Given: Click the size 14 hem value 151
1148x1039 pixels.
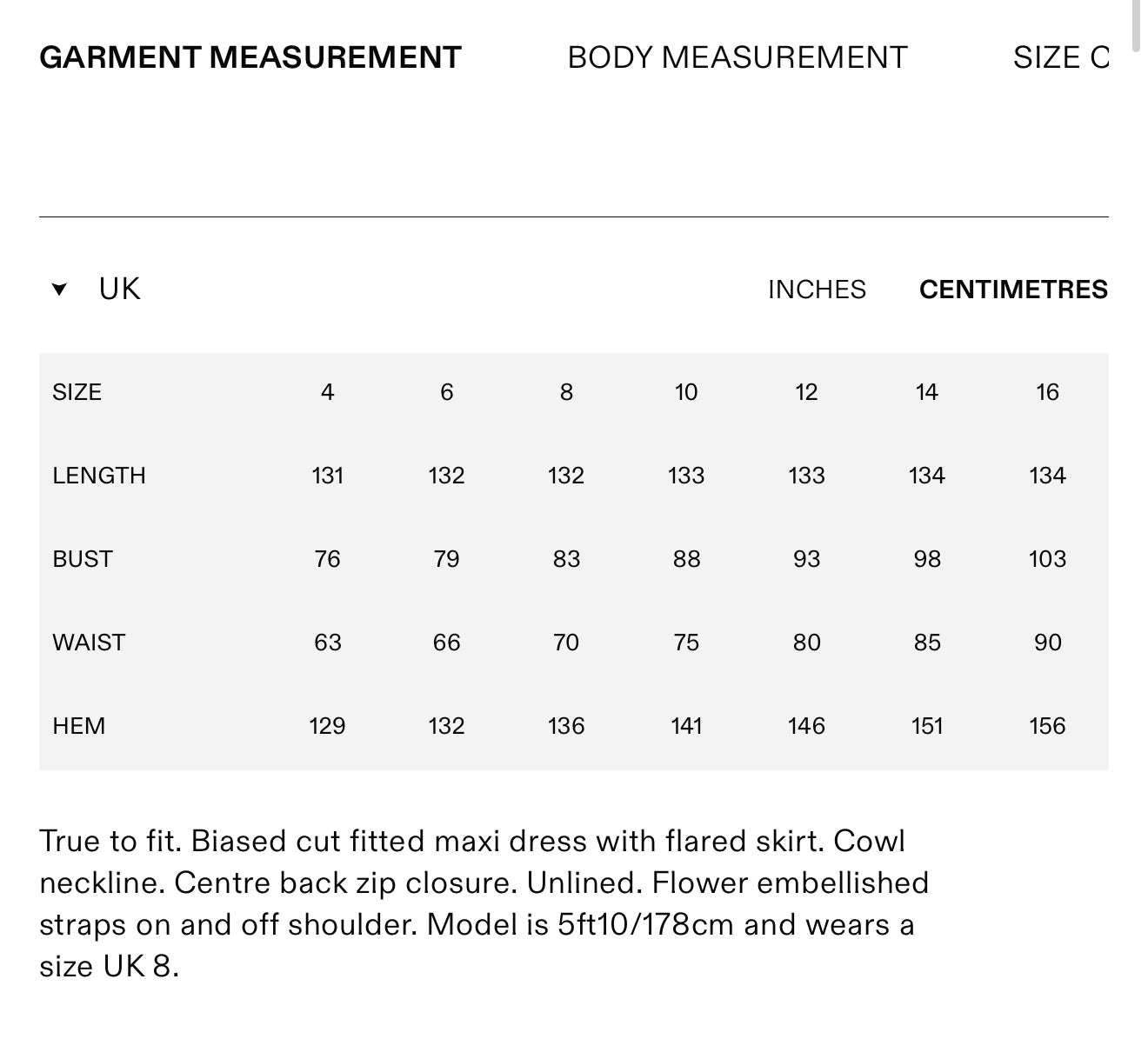Looking at the screenshot, I should 927,726.
